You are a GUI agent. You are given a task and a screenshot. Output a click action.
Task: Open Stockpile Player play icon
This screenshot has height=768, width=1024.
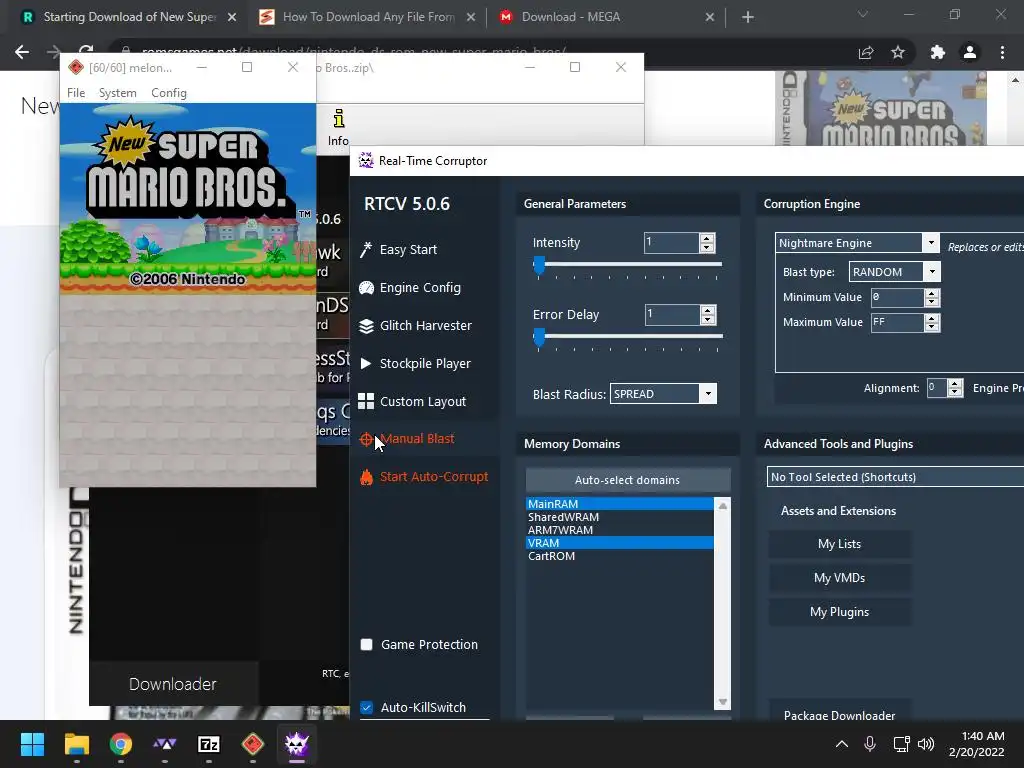(x=366, y=363)
